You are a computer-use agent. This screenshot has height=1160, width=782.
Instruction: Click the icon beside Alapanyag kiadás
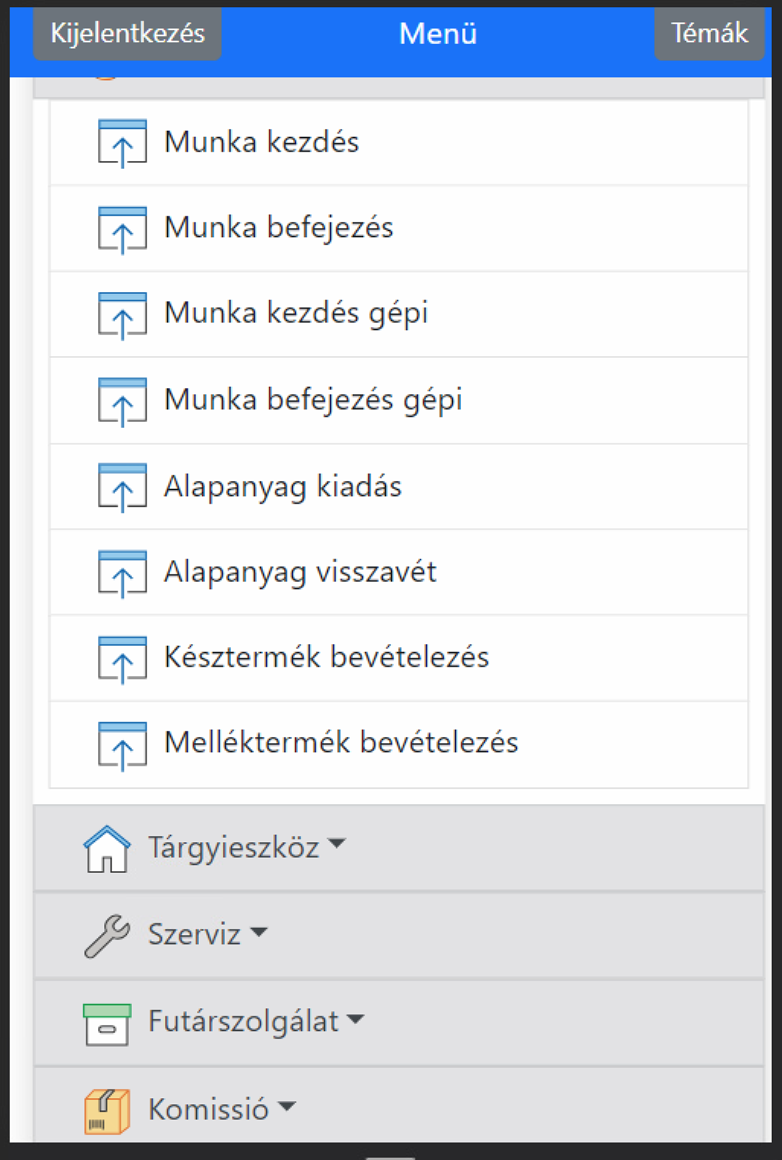[122, 487]
